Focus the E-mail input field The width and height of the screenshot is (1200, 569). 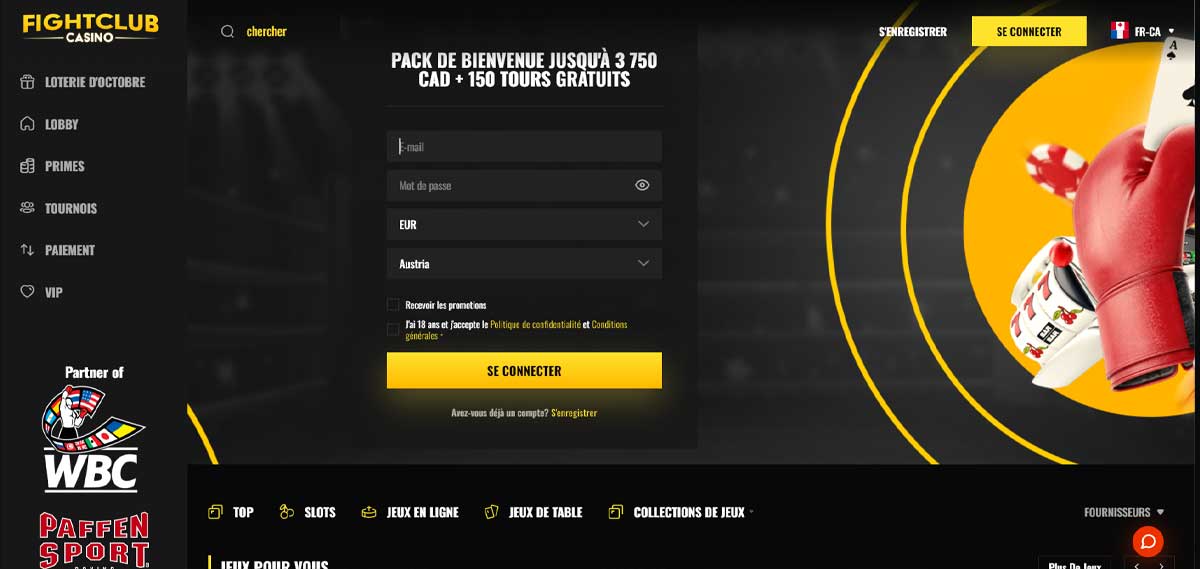tap(524, 146)
